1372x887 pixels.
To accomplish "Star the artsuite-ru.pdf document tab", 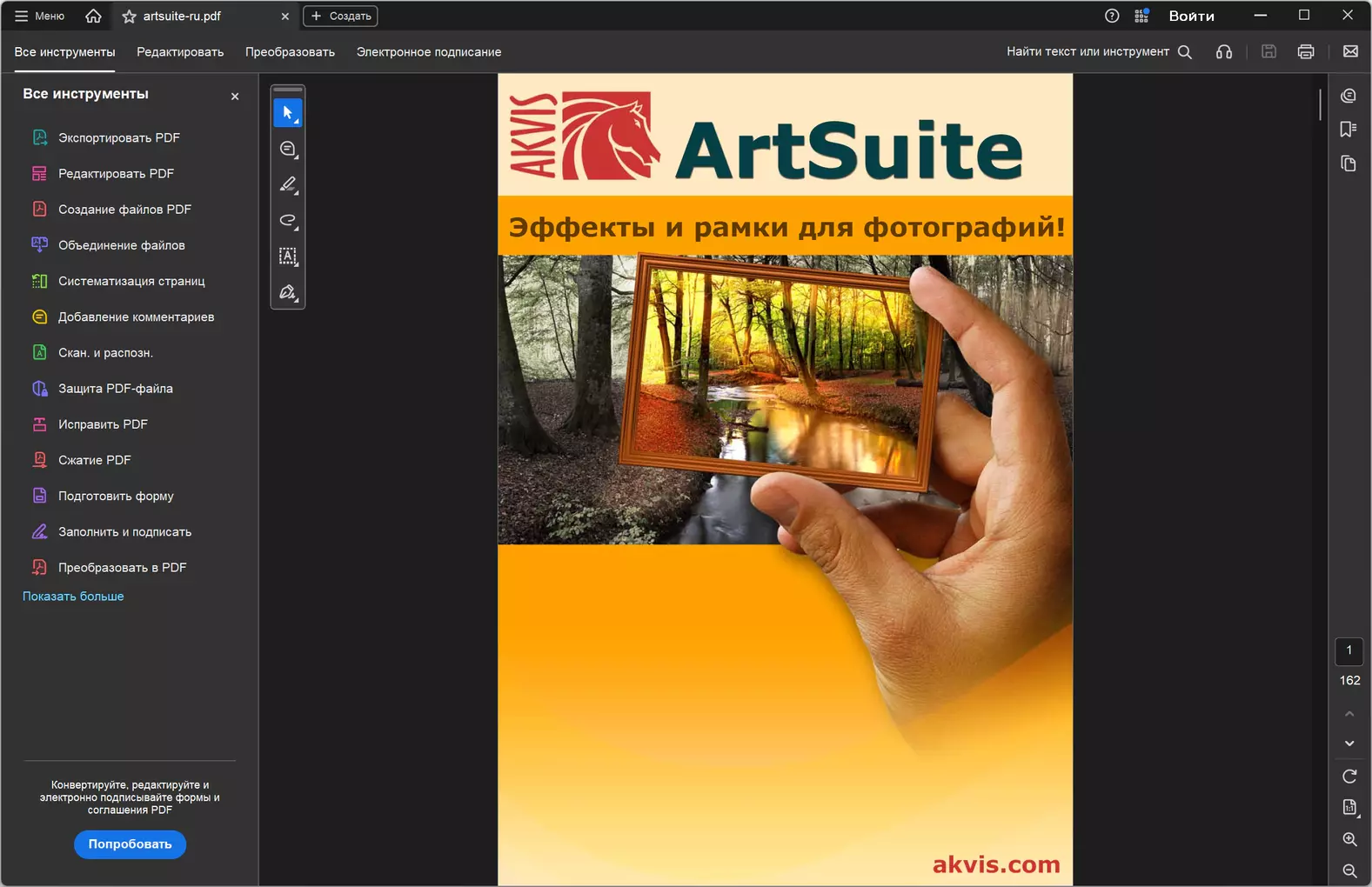I will coord(130,17).
